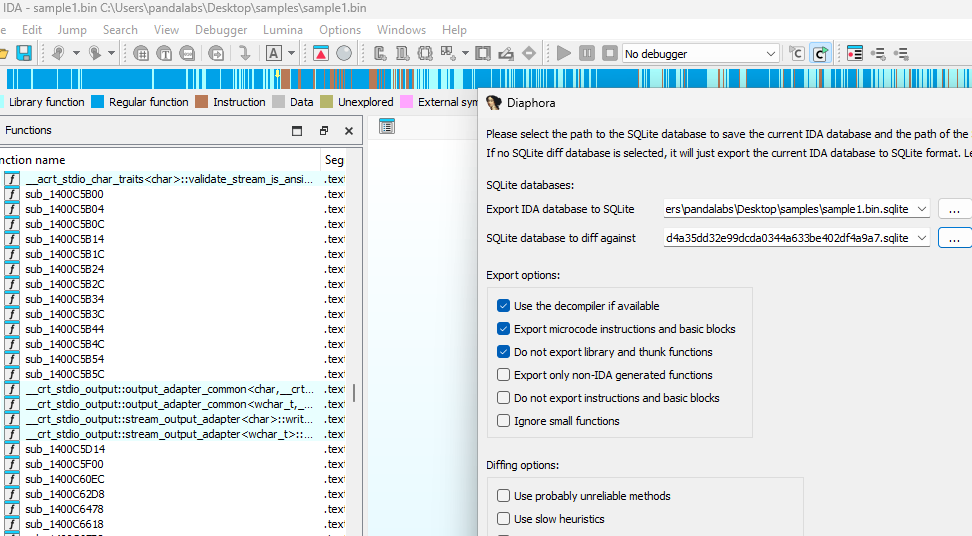Image resolution: width=972 pixels, height=536 pixels.
Task: Click the list view icon beside Functions panel
Action: (387, 126)
